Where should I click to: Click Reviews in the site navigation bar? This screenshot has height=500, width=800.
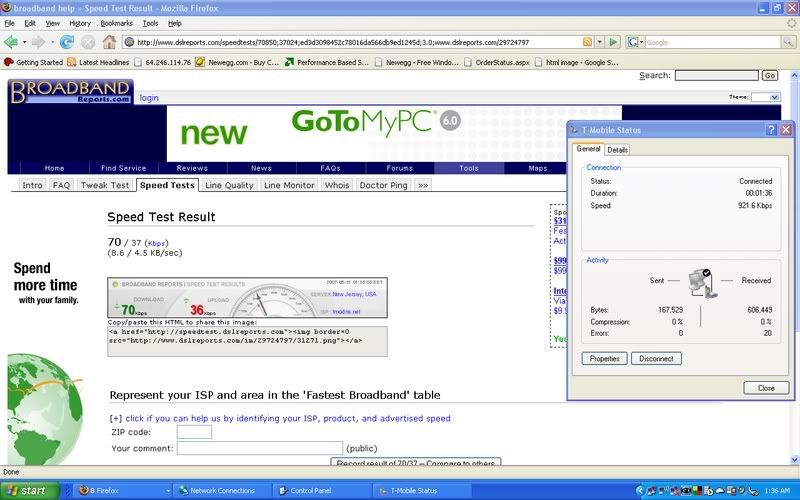tap(192, 168)
